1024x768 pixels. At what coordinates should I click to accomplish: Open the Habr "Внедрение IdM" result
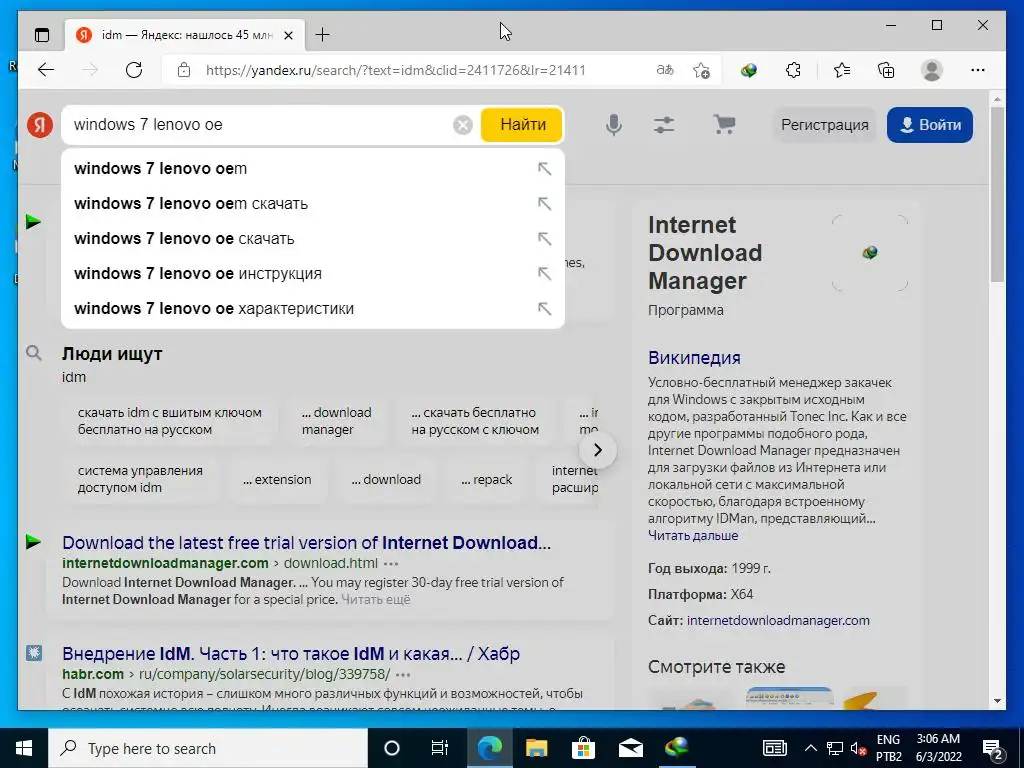(291, 654)
